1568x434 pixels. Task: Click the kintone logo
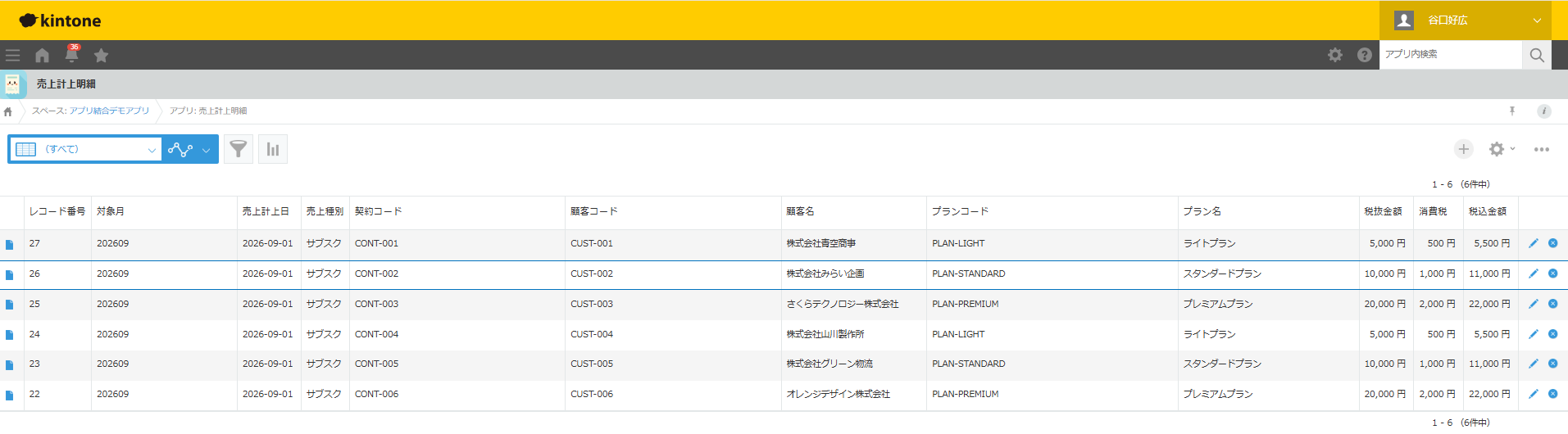click(x=60, y=20)
